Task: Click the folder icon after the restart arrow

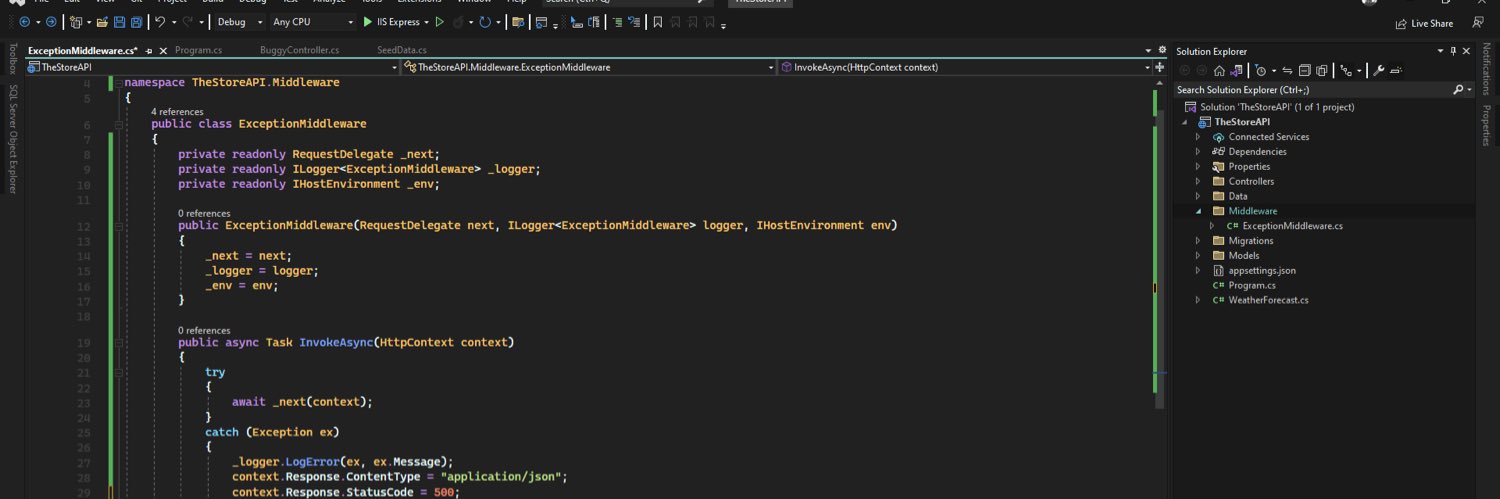Action: coord(517,22)
